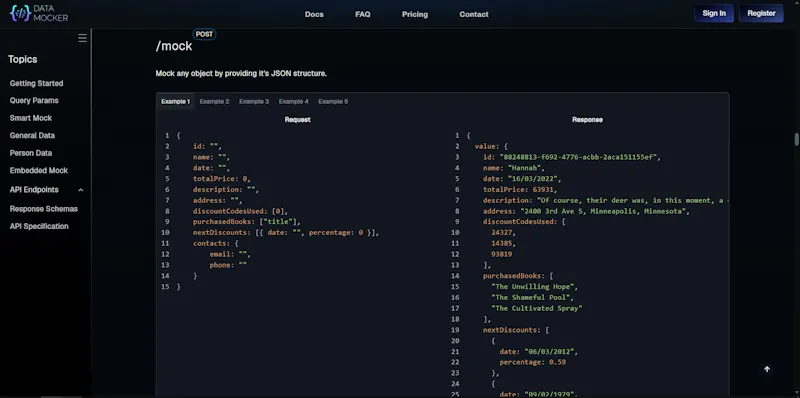Click request line 'contacts: {'
Image resolution: width=800 pixels, height=398 pixels.
[x=215, y=243]
